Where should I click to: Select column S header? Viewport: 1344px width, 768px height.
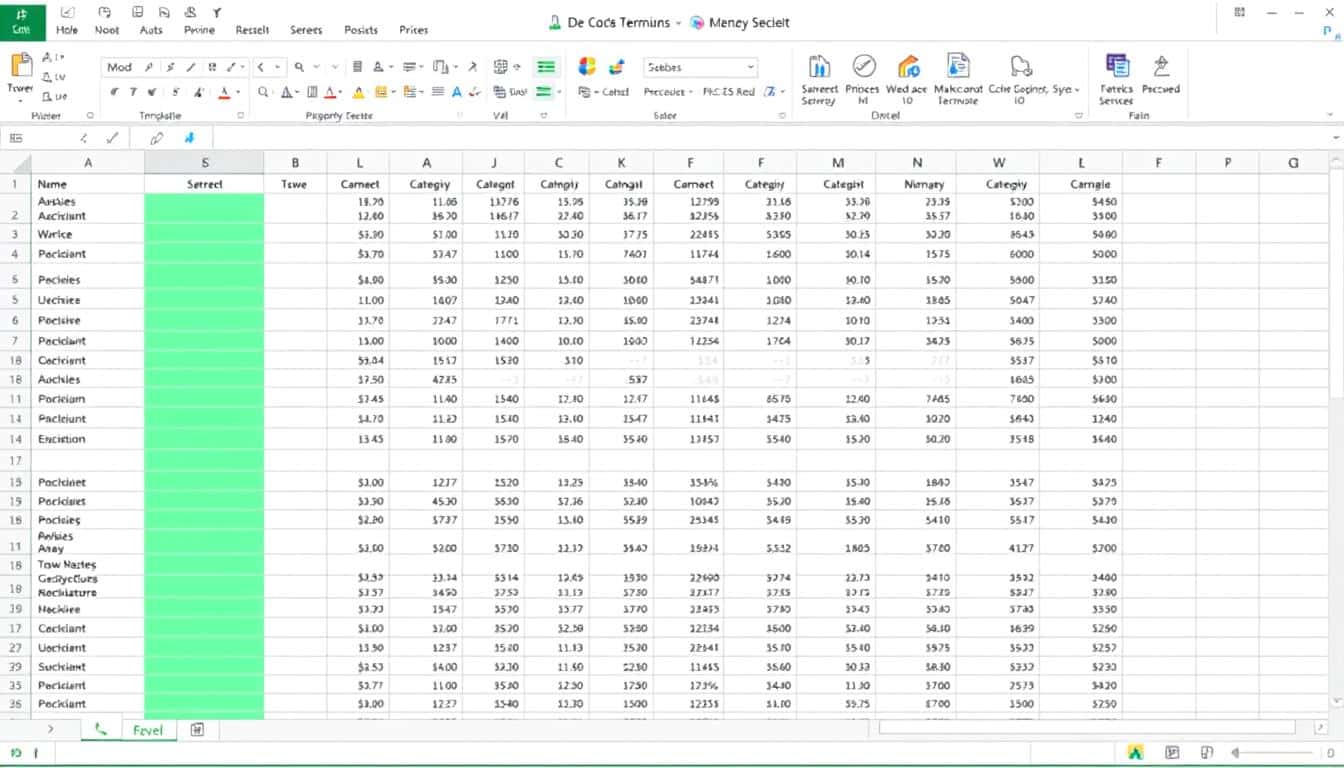click(x=204, y=162)
